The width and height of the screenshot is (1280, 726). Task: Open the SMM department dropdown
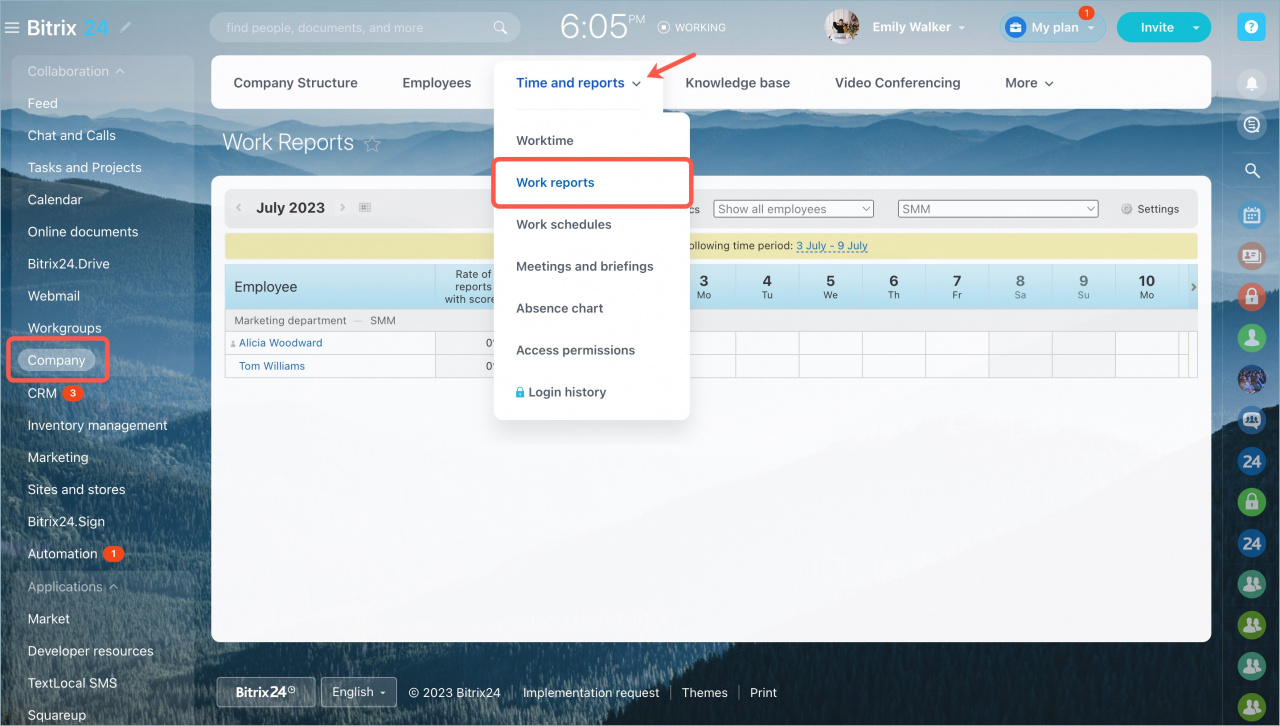(998, 209)
